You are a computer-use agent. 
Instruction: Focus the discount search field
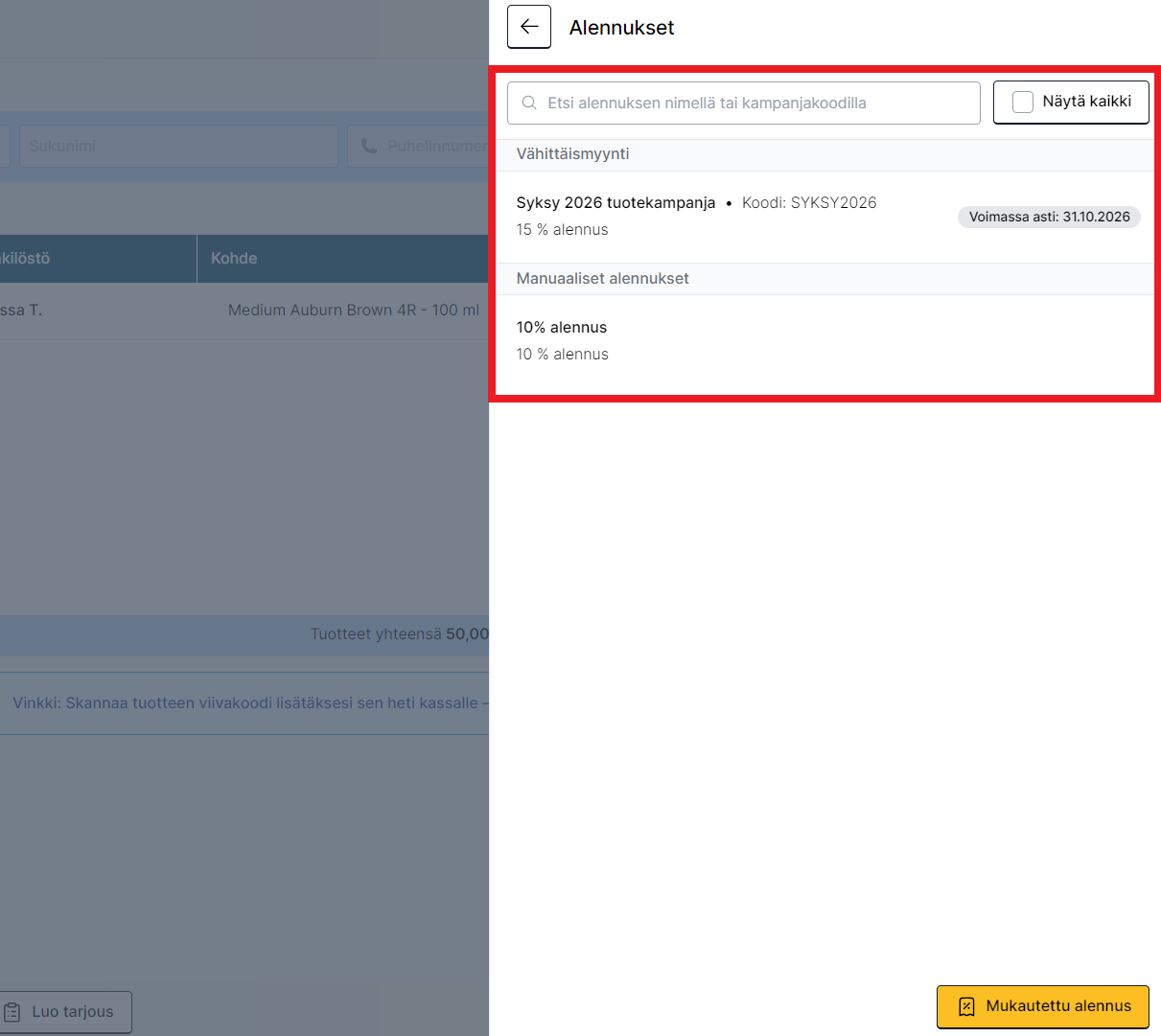[x=744, y=103]
